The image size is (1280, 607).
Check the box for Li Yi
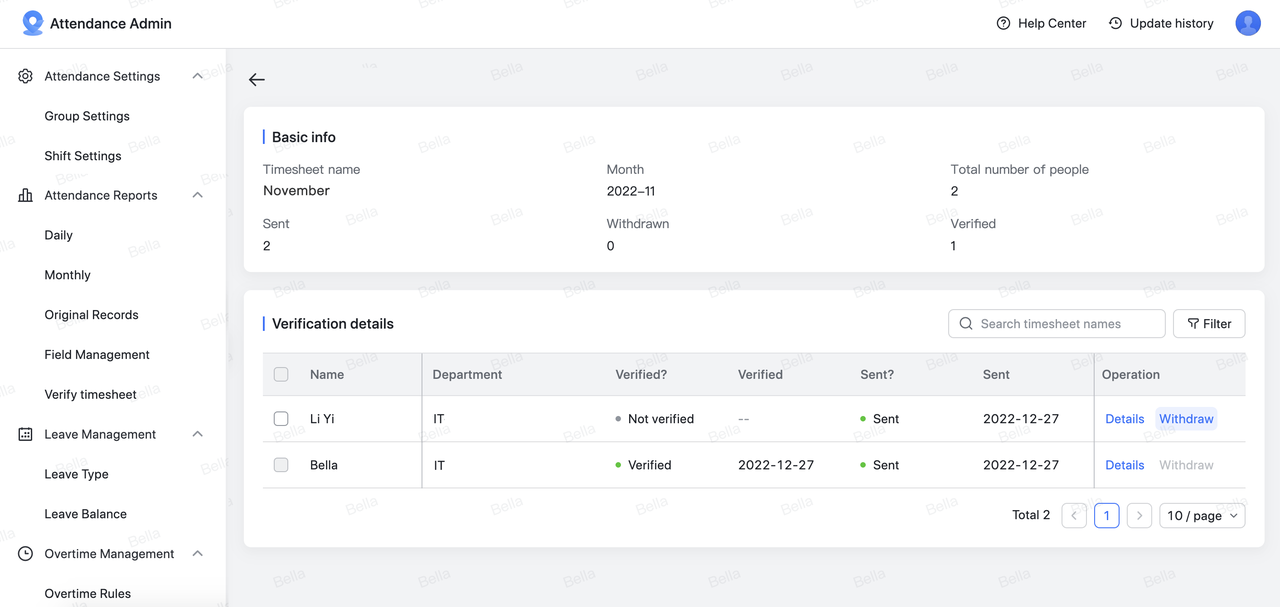pos(281,419)
